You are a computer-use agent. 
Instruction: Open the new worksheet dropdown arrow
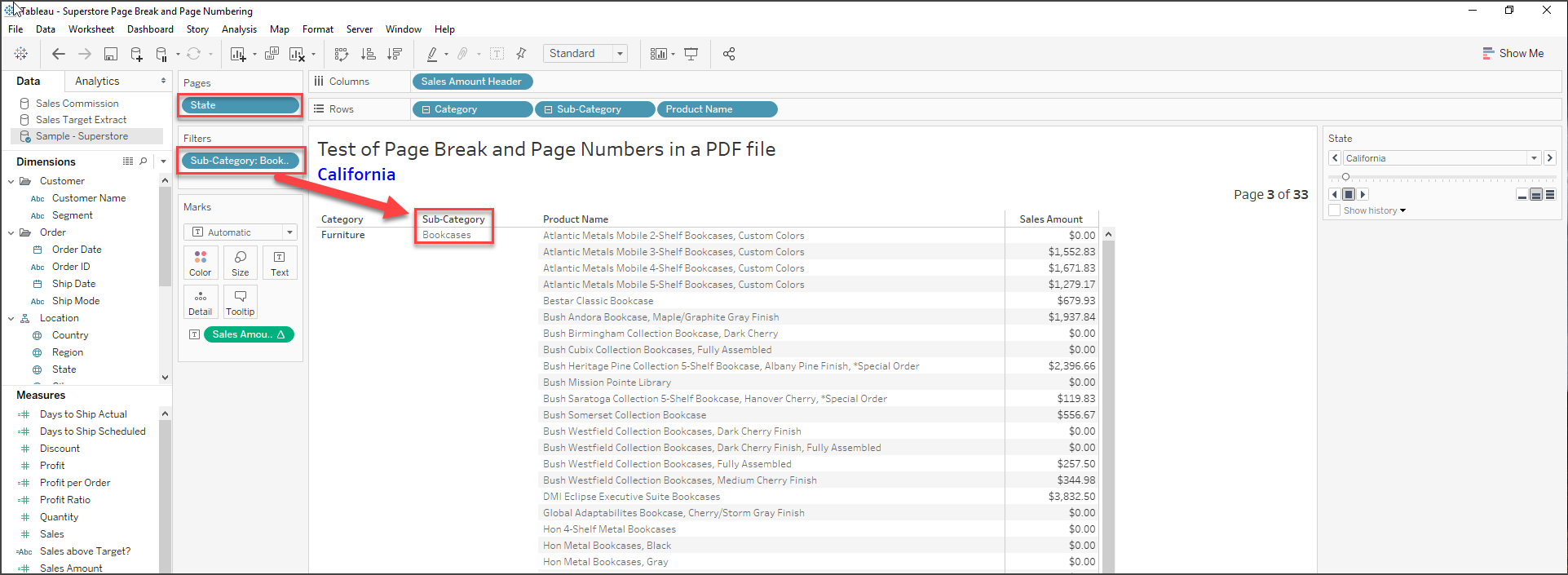[254, 55]
